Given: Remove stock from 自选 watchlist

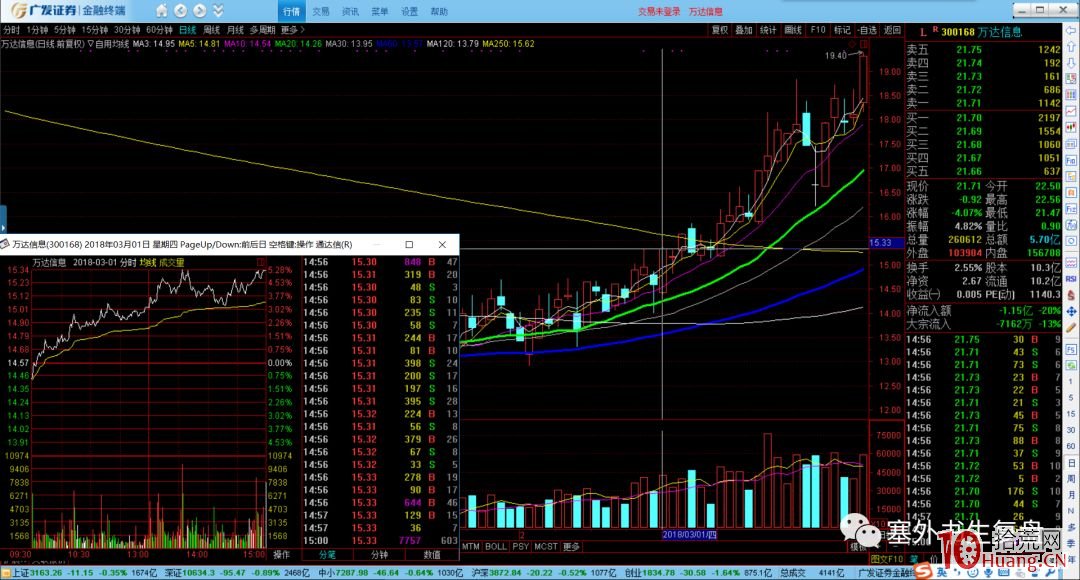Looking at the screenshot, I should point(868,30).
